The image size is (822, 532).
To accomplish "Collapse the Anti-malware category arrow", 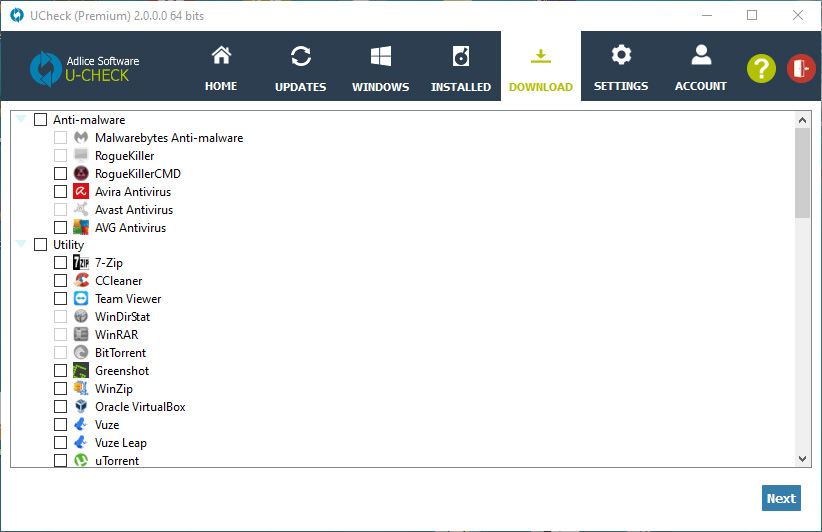I will point(22,120).
